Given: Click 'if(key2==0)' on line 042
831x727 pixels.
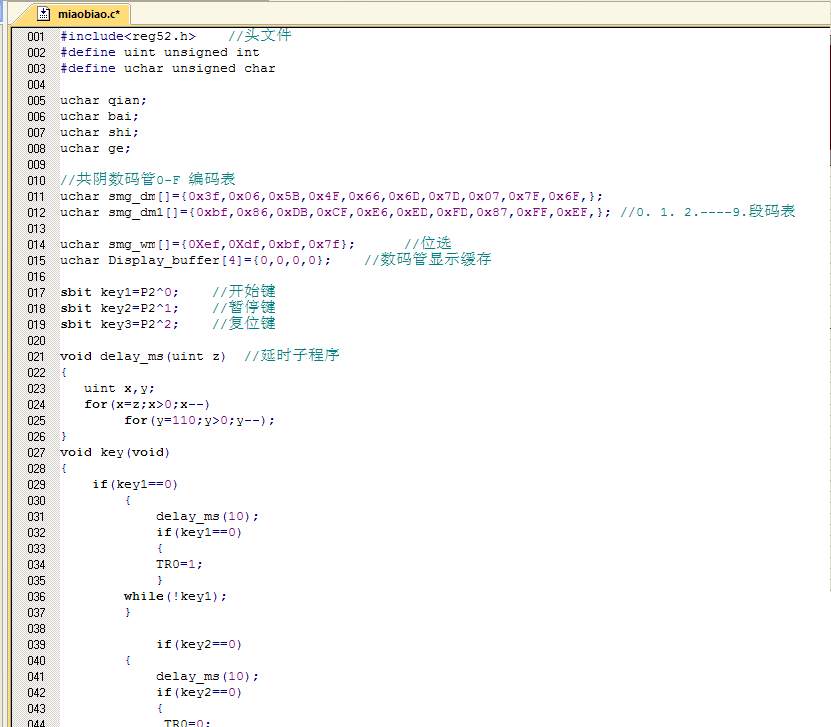Looking at the screenshot, I should 199,693.
